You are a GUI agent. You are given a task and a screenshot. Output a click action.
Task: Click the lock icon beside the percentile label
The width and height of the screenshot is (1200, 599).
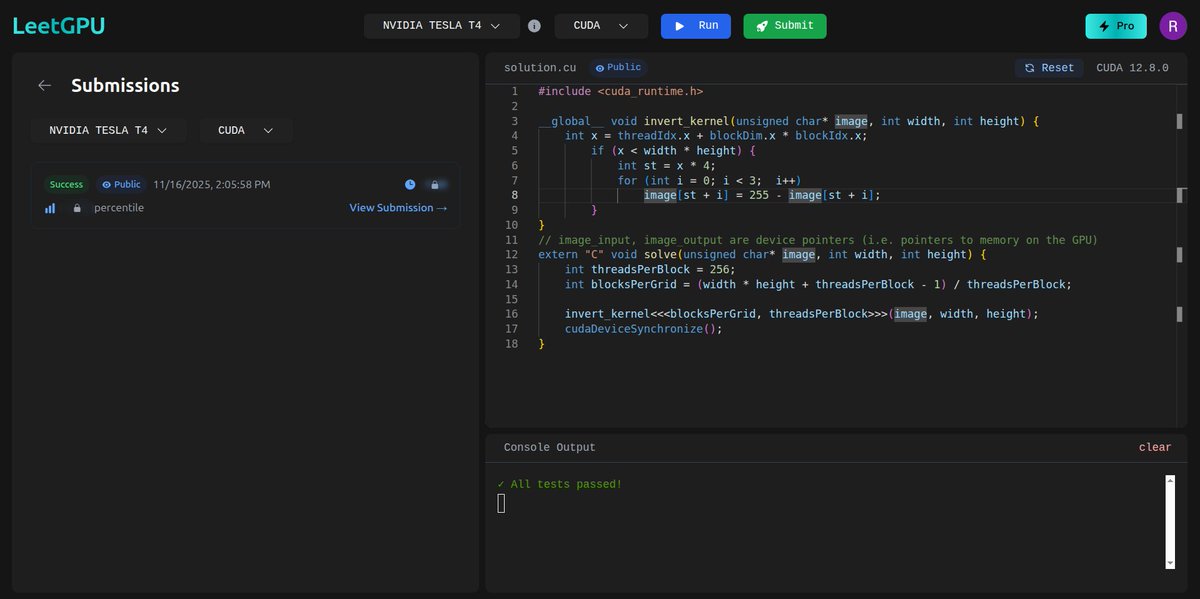click(77, 207)
